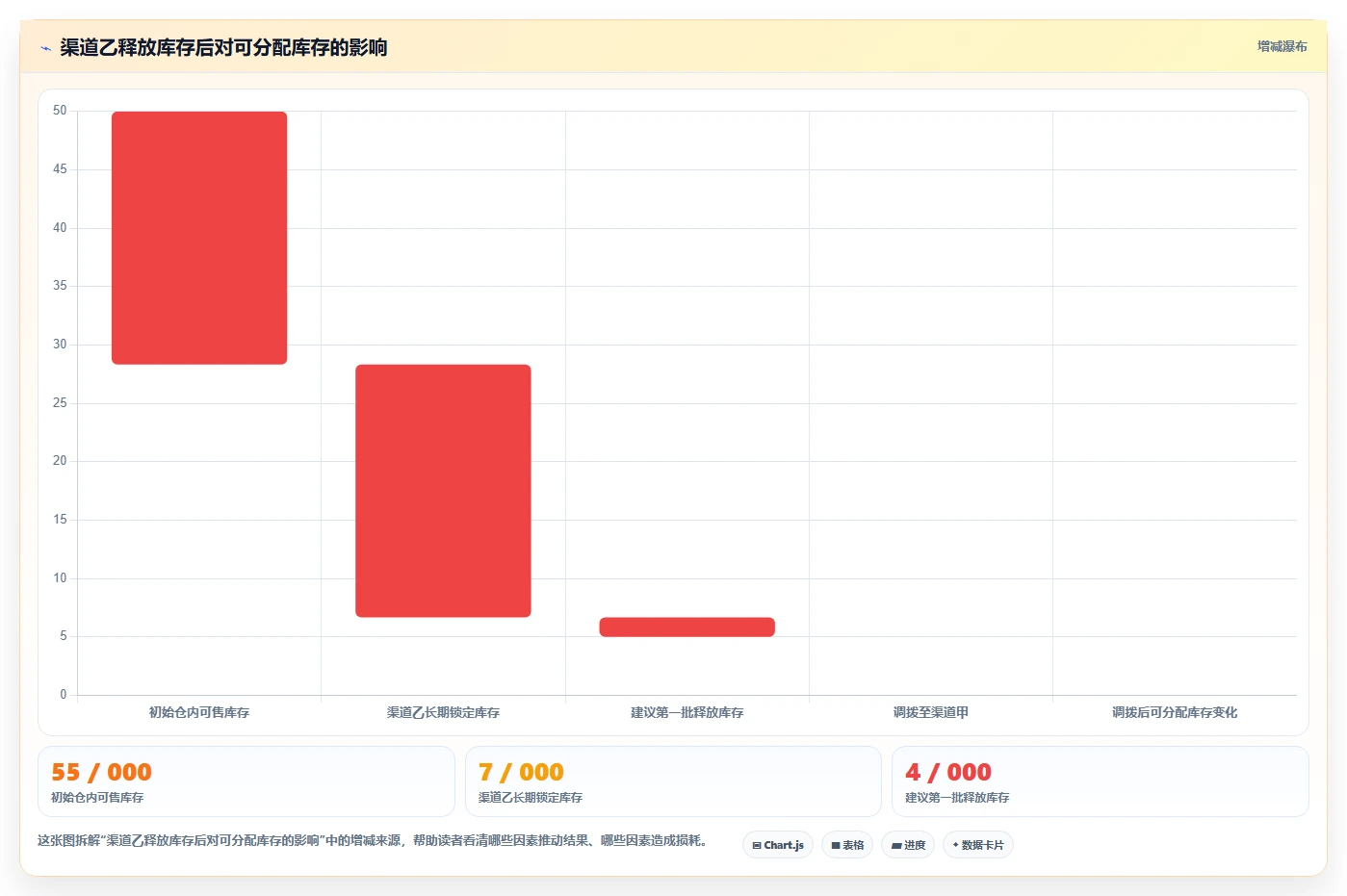
Task: Click the description text starting with 这张图拆解
Action: click(x=375, y=840)
